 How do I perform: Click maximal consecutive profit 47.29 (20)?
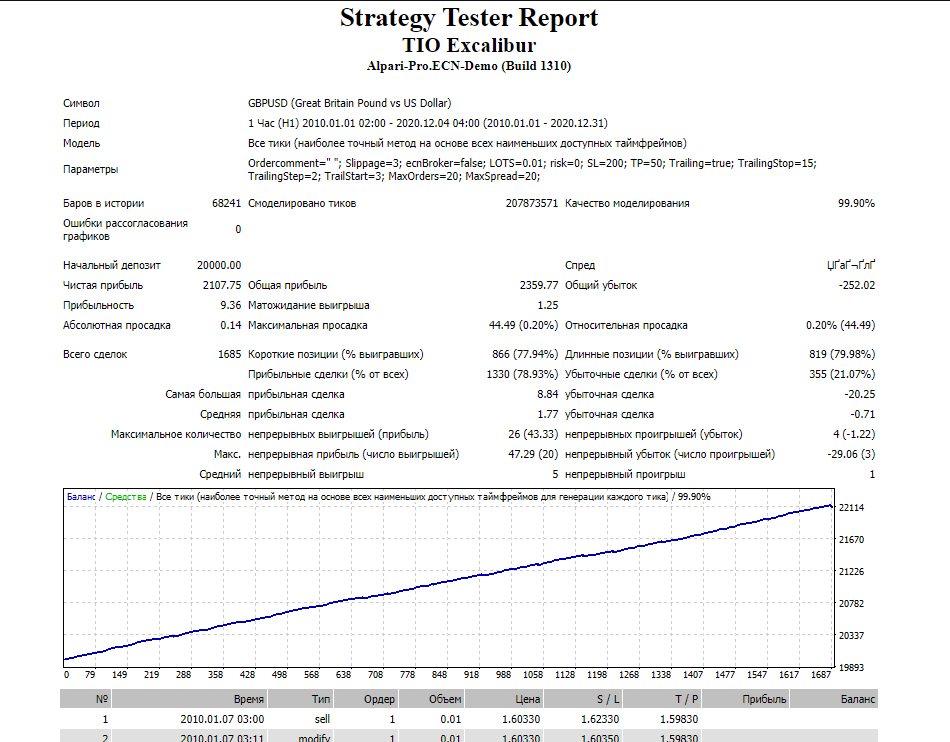(x=533, y=454)
